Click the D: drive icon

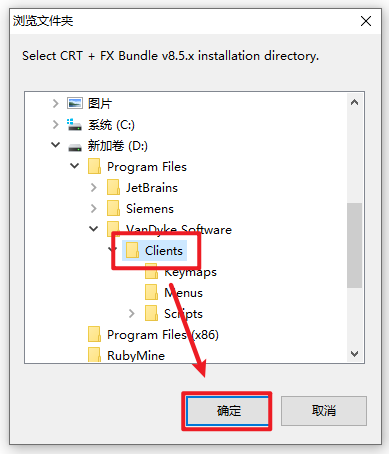pos(75,147)
